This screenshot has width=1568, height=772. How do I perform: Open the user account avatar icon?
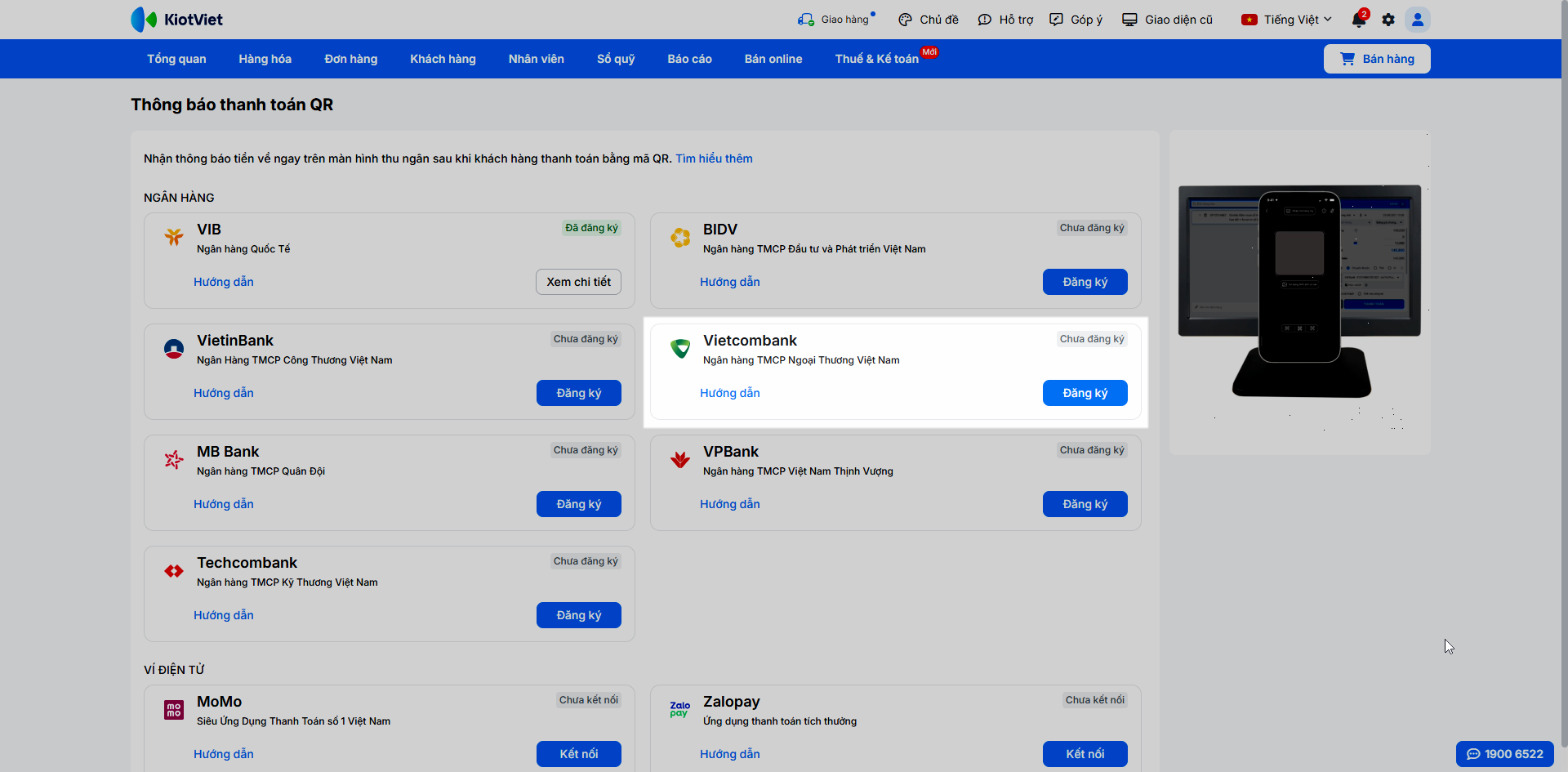pos(1418,20)
